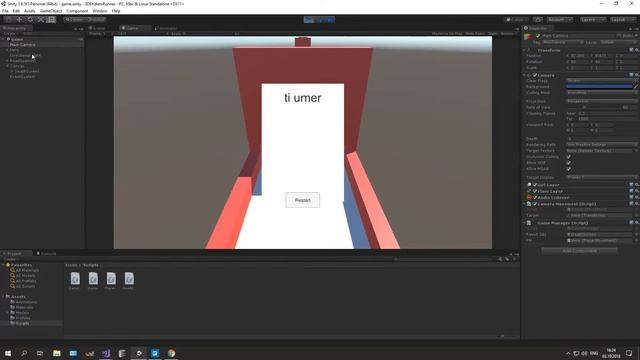Select the Scale tool in Unity toolbar
The height and width of the screenshot is (360, 640).
pos(40,19)
